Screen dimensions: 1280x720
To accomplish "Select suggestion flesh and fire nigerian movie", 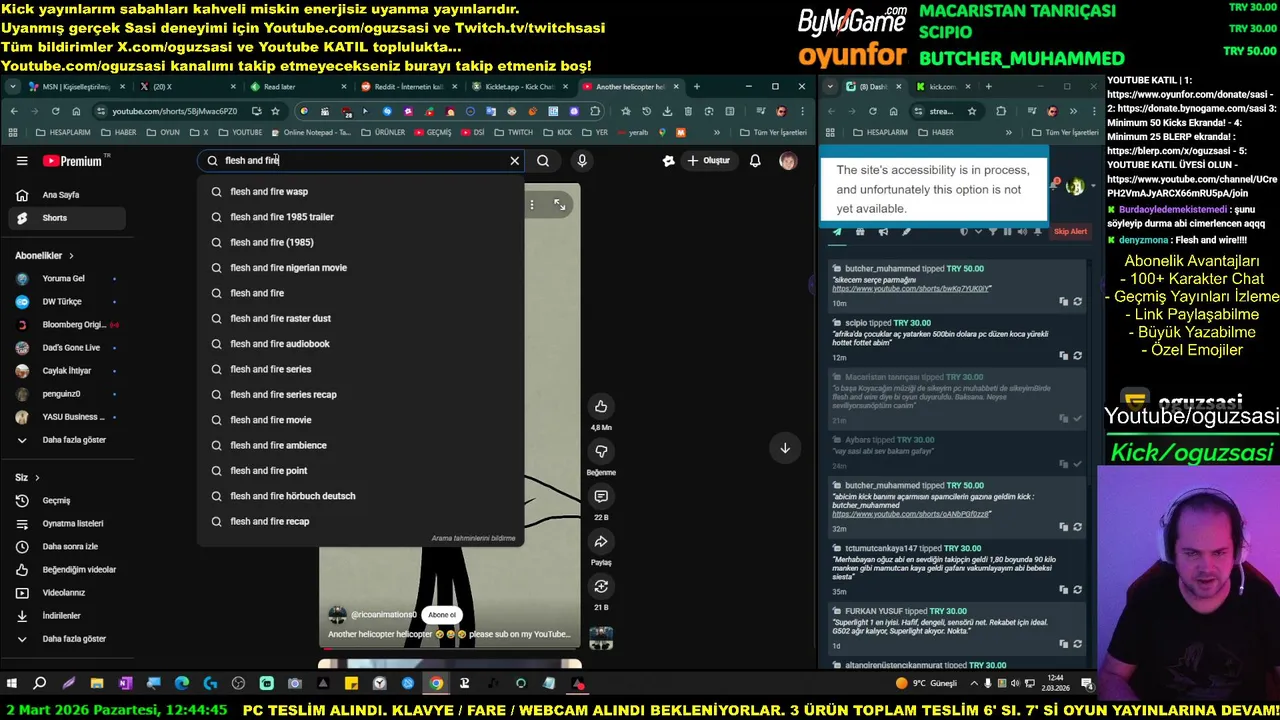I will (x=360, y=268).
